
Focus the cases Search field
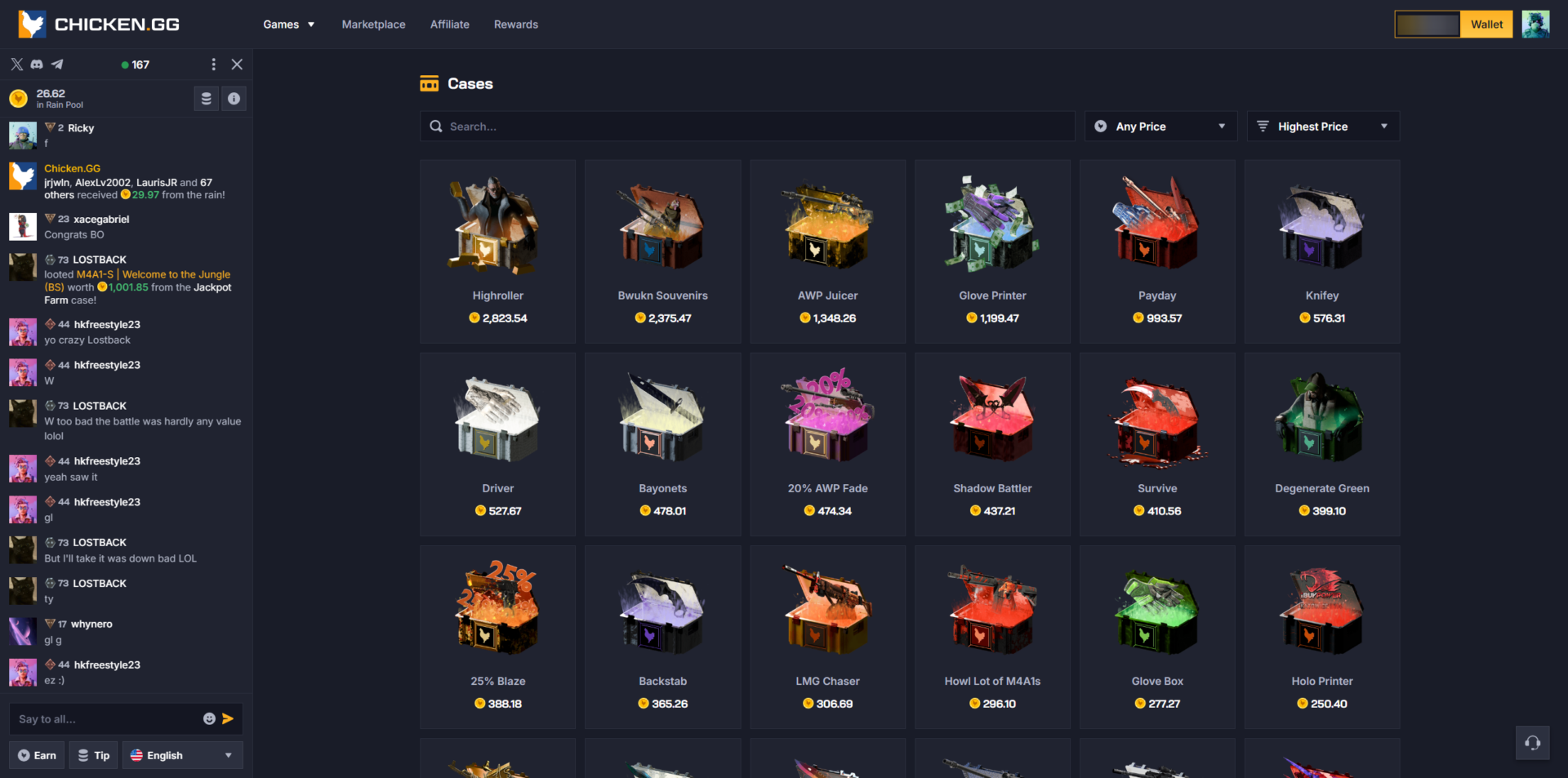pyautogui.click(x=747, y=127)
